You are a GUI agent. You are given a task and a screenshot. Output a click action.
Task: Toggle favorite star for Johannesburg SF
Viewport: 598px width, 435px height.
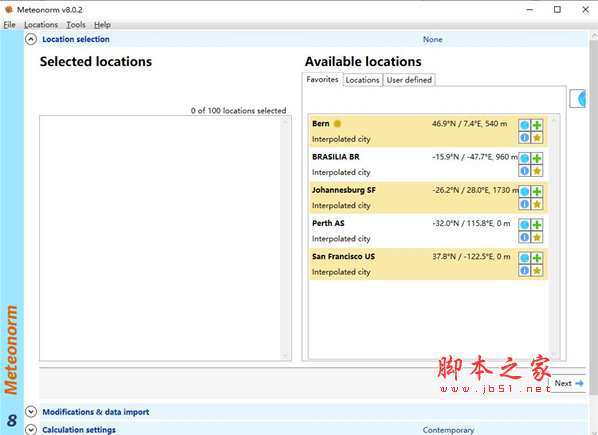coord(537,204)
